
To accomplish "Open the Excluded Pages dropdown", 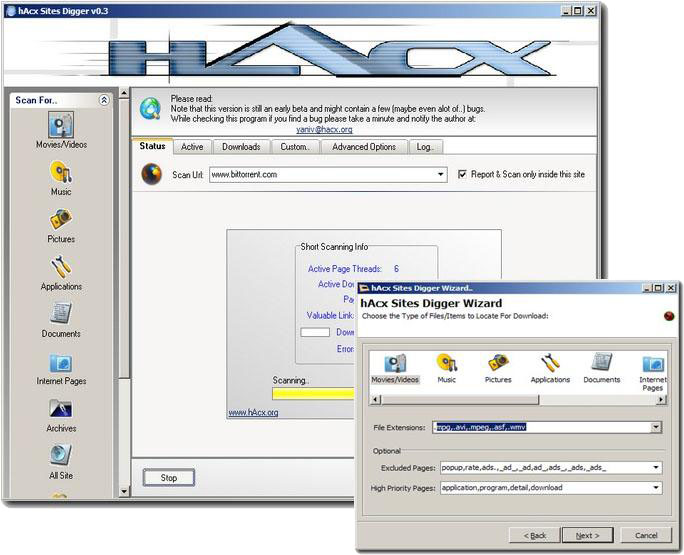I will (656, 468).
